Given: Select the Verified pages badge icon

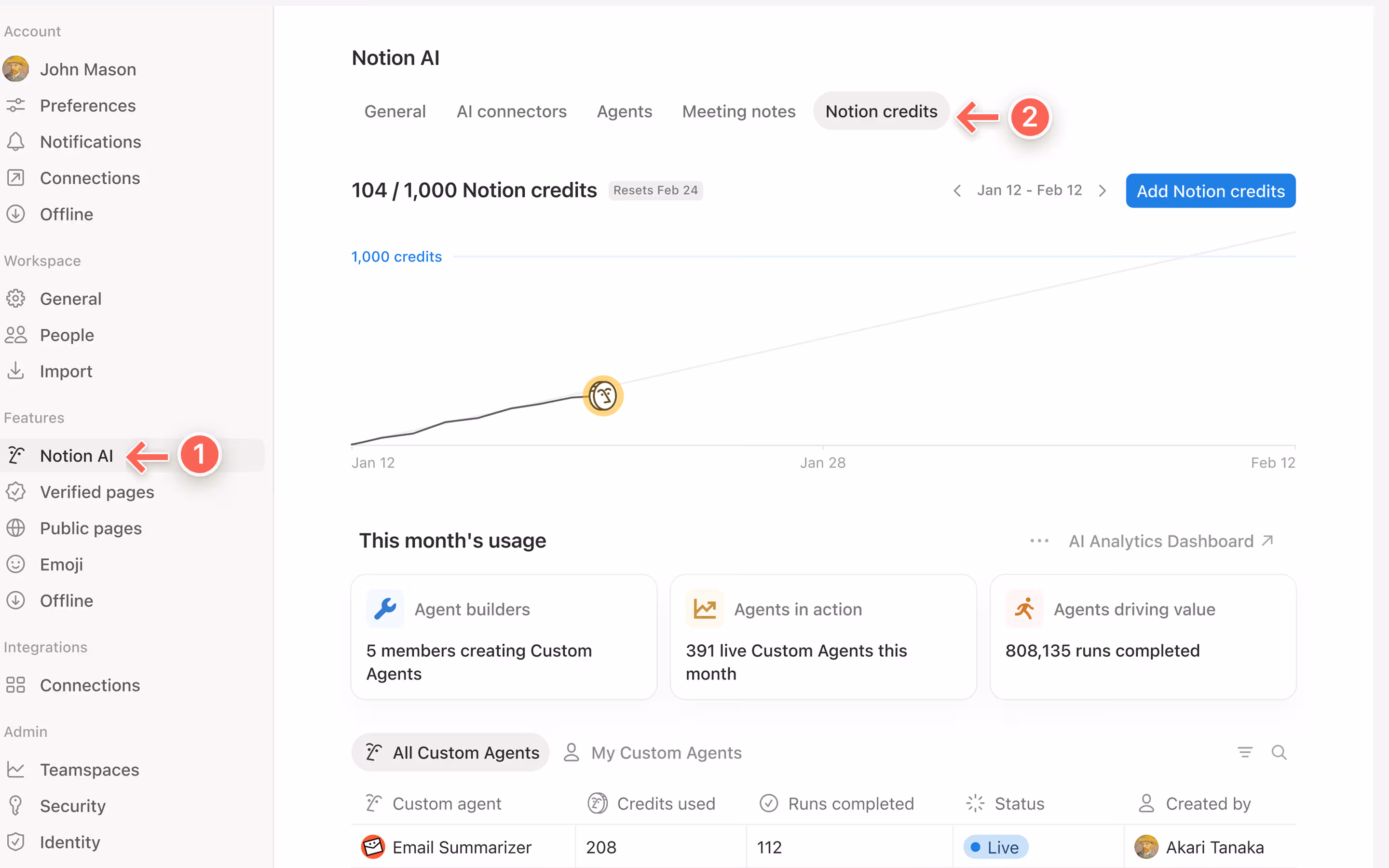Looking at the screenshot, I should click(15, 491).
